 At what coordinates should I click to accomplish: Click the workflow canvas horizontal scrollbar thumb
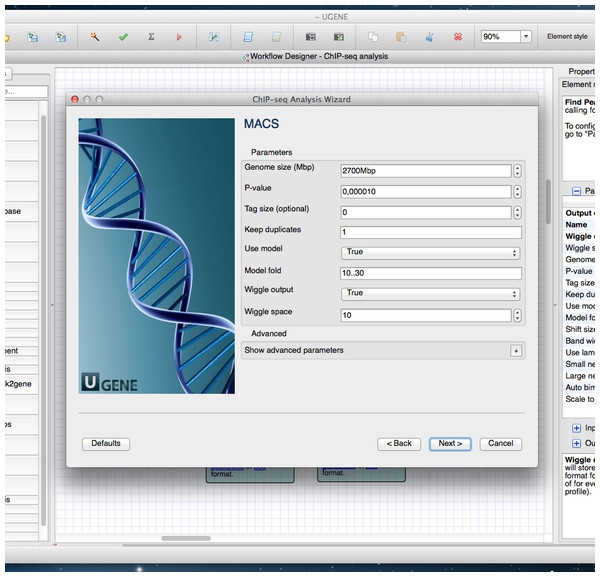point(186,538)
